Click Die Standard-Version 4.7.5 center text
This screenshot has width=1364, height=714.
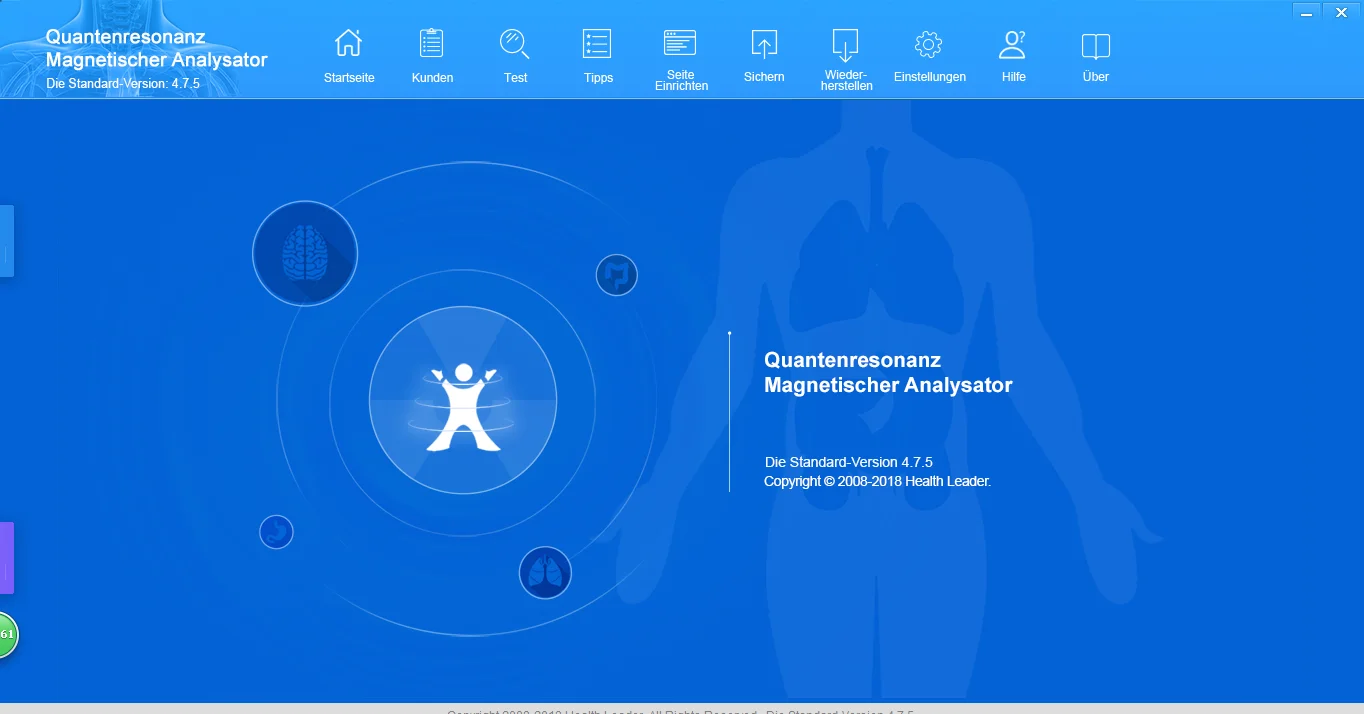point(848,462)
